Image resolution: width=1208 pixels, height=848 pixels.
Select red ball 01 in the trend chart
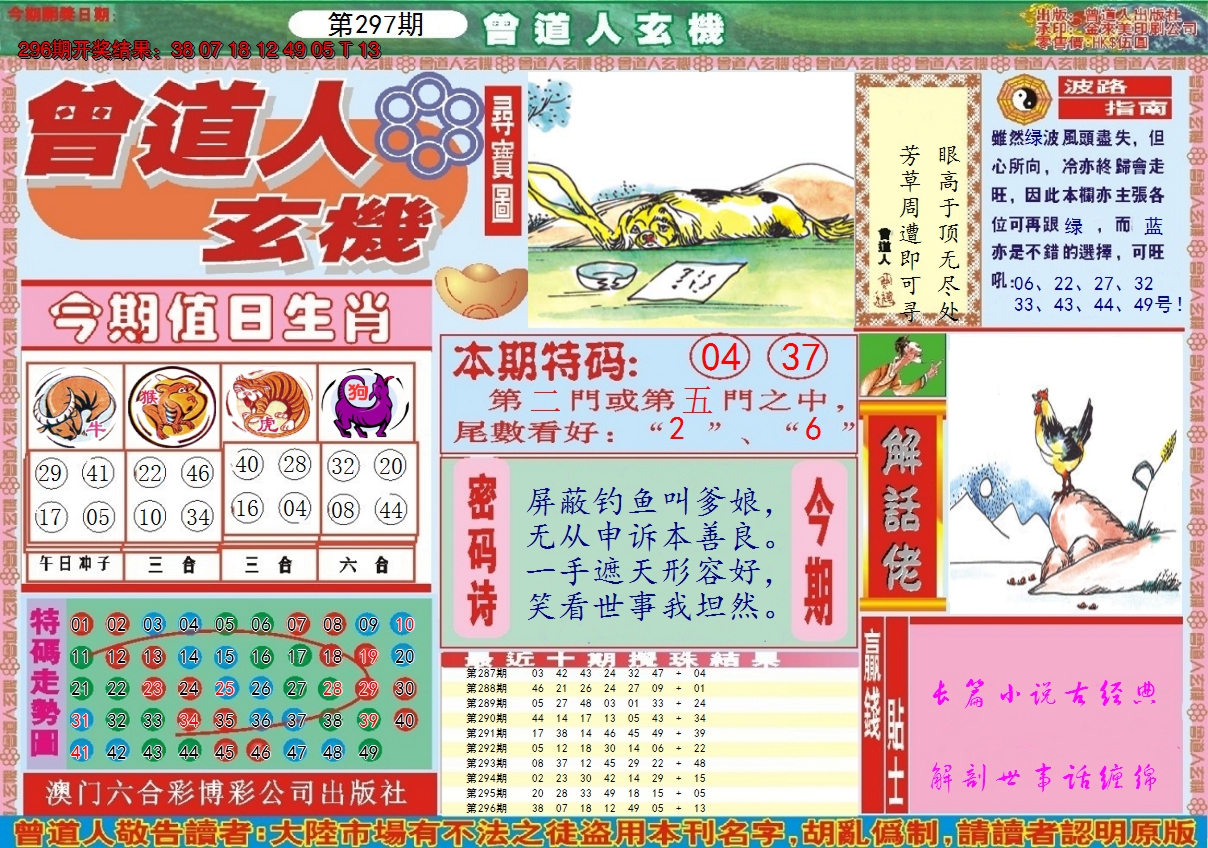(x=81, y=626)
